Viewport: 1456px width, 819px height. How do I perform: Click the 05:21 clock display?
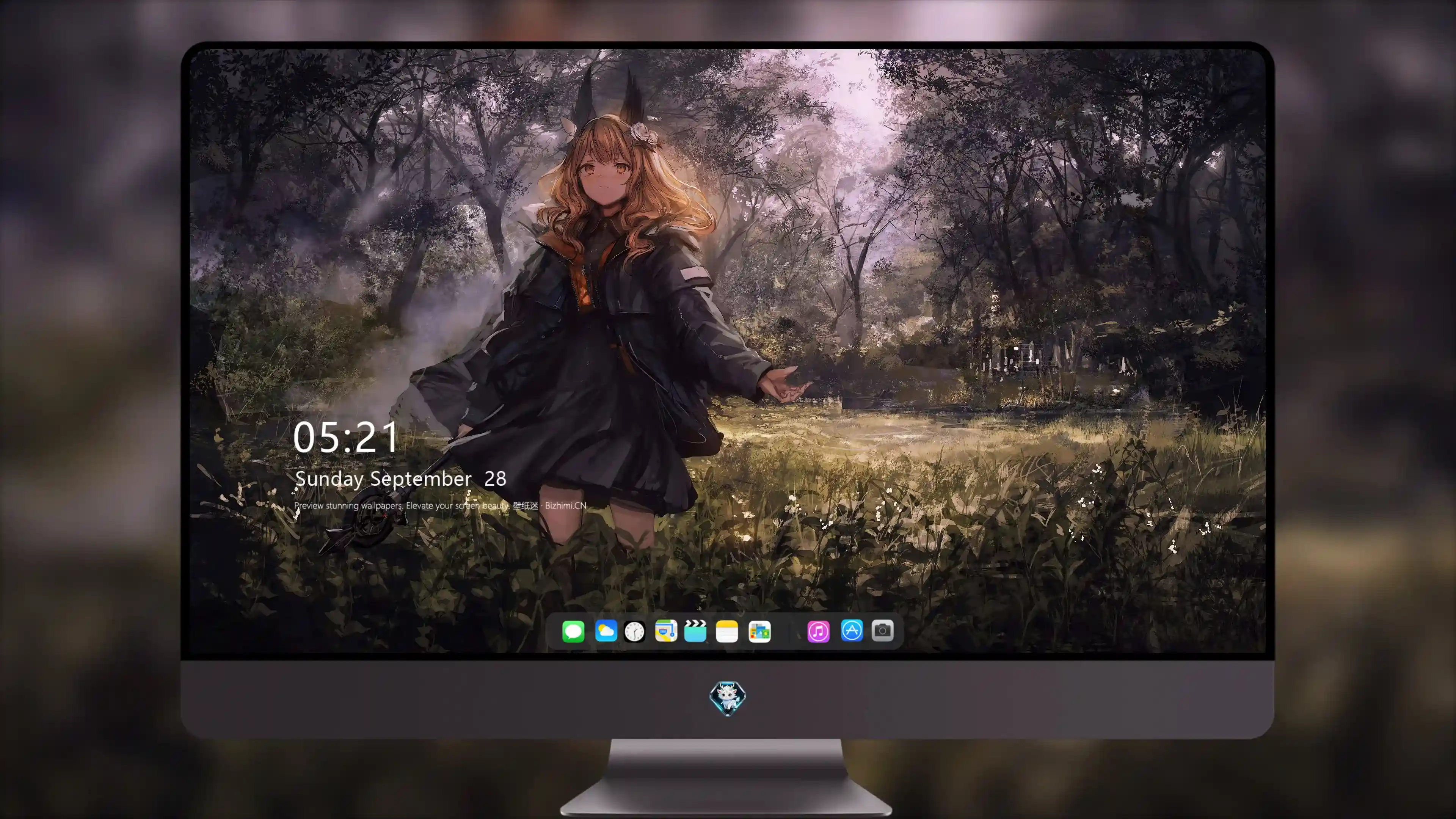pyautogui.click(x=345, y=438)
